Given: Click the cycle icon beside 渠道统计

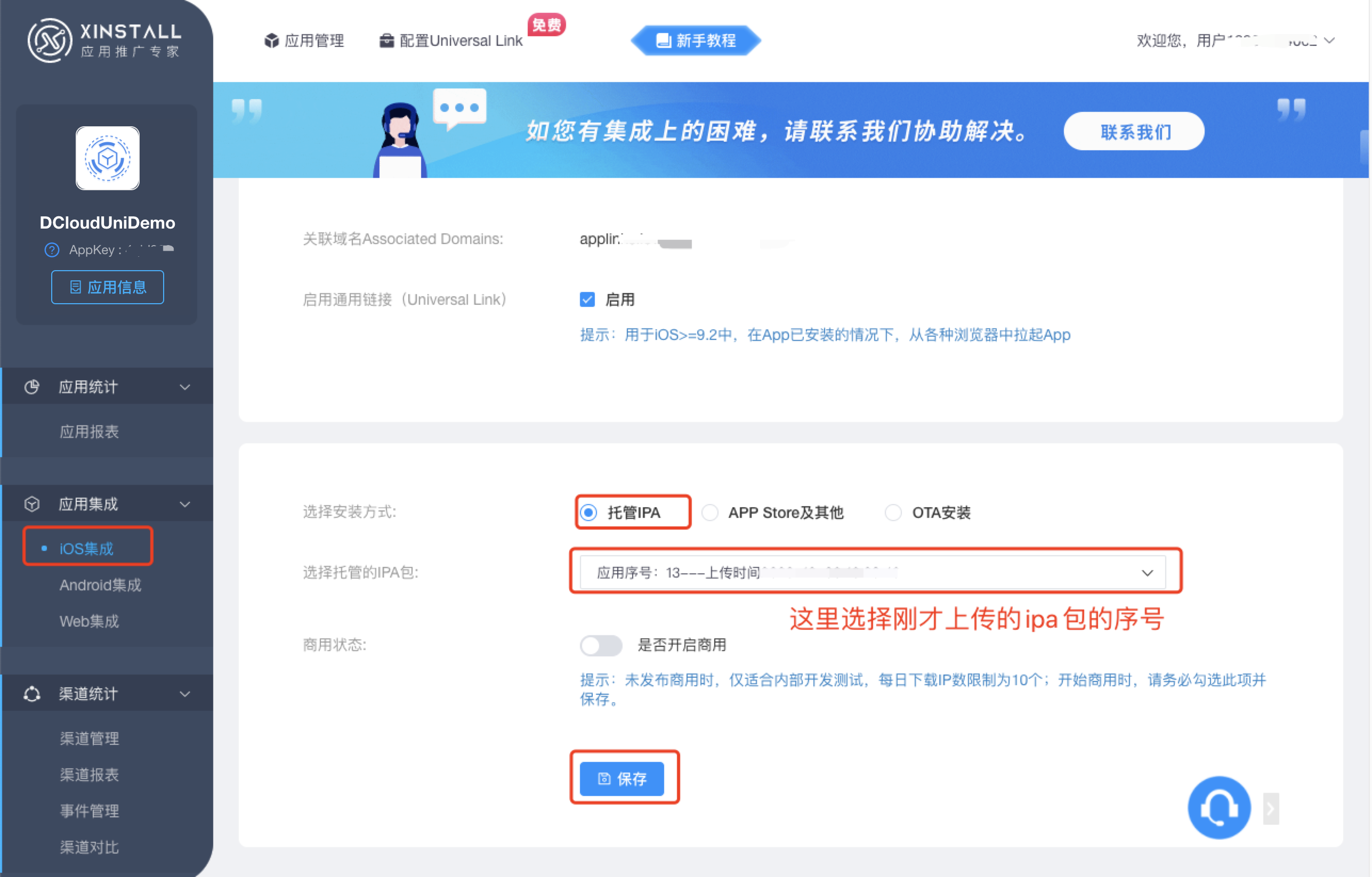Looking at the screenshot, I should (32, 694).
